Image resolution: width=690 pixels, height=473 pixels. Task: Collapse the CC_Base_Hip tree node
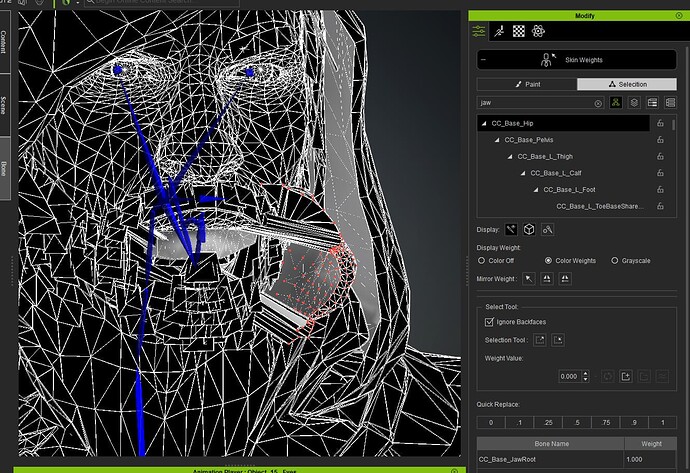484,124
